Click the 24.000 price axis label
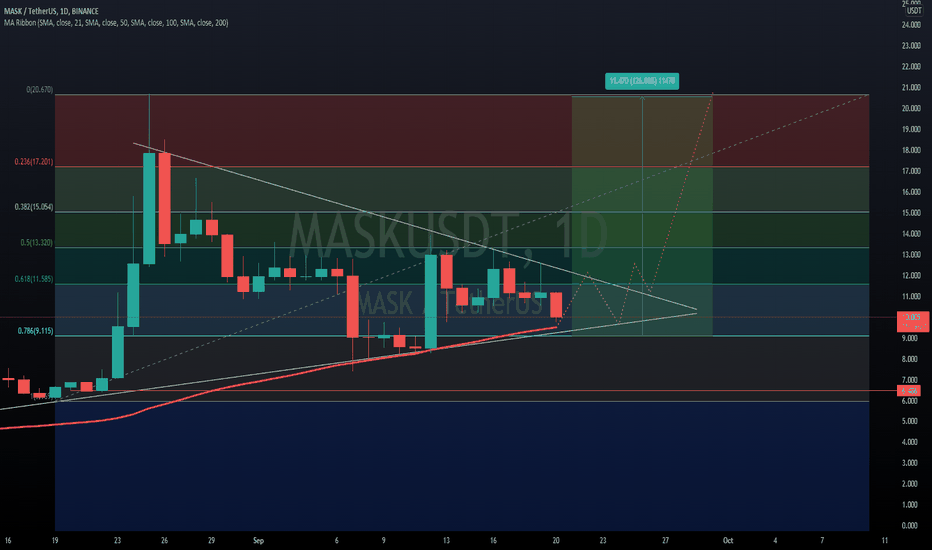Image resolution: width=932 pixels, height=550 pixels. pyautogui.click(x=911, y=25)
